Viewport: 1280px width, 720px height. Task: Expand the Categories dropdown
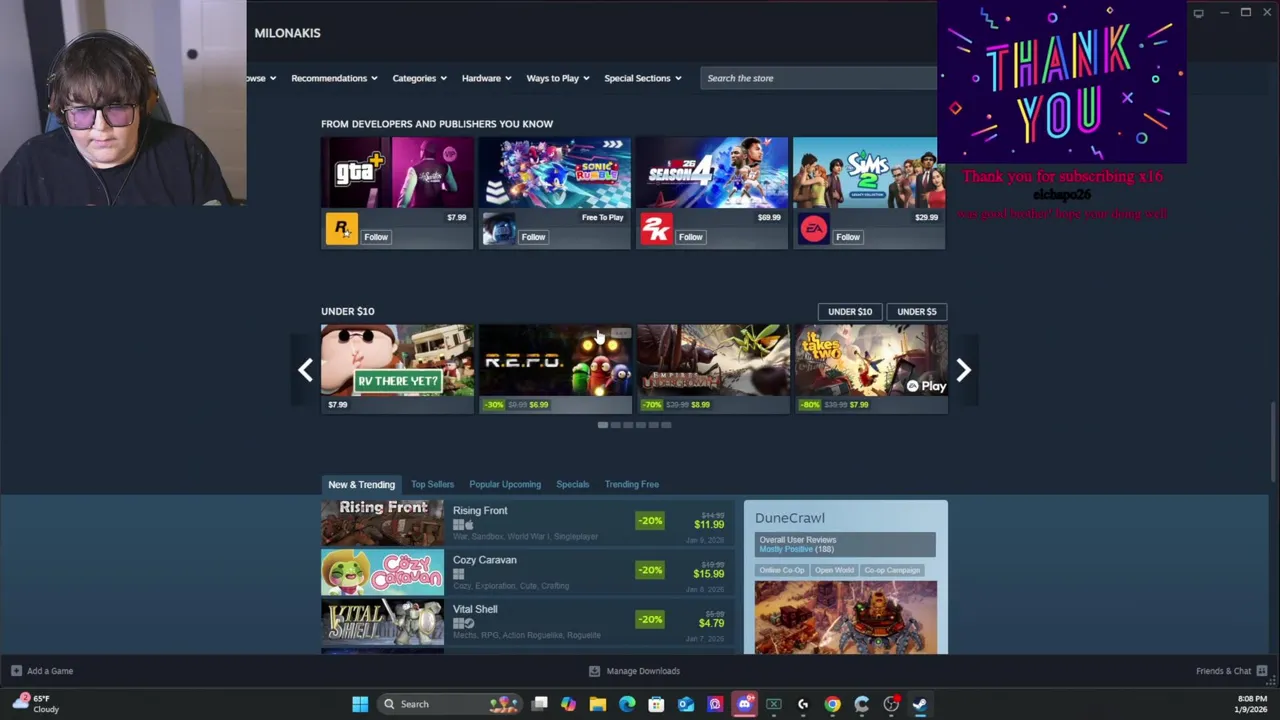pos(419,78)
